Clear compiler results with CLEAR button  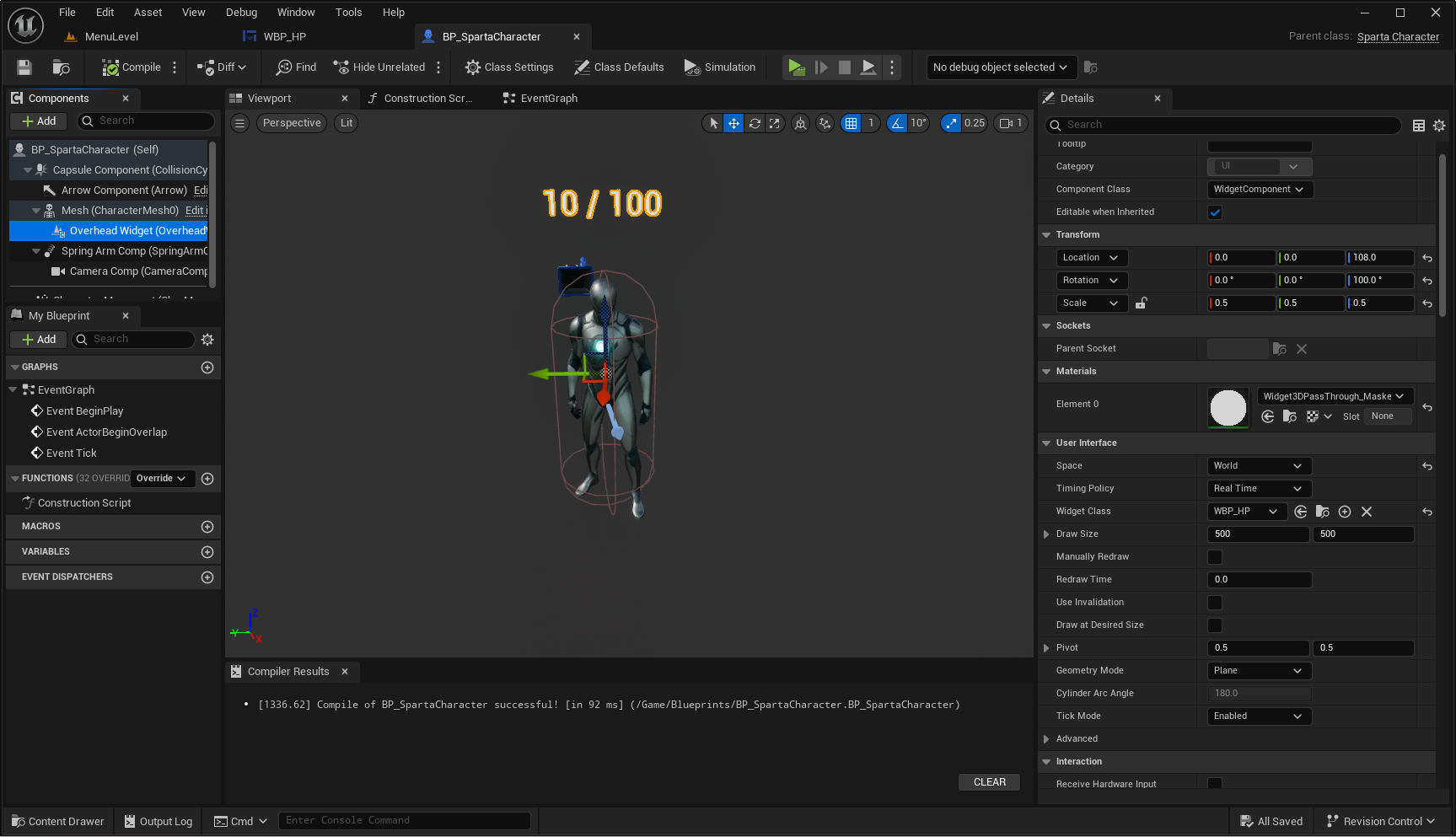pos(989,782)
